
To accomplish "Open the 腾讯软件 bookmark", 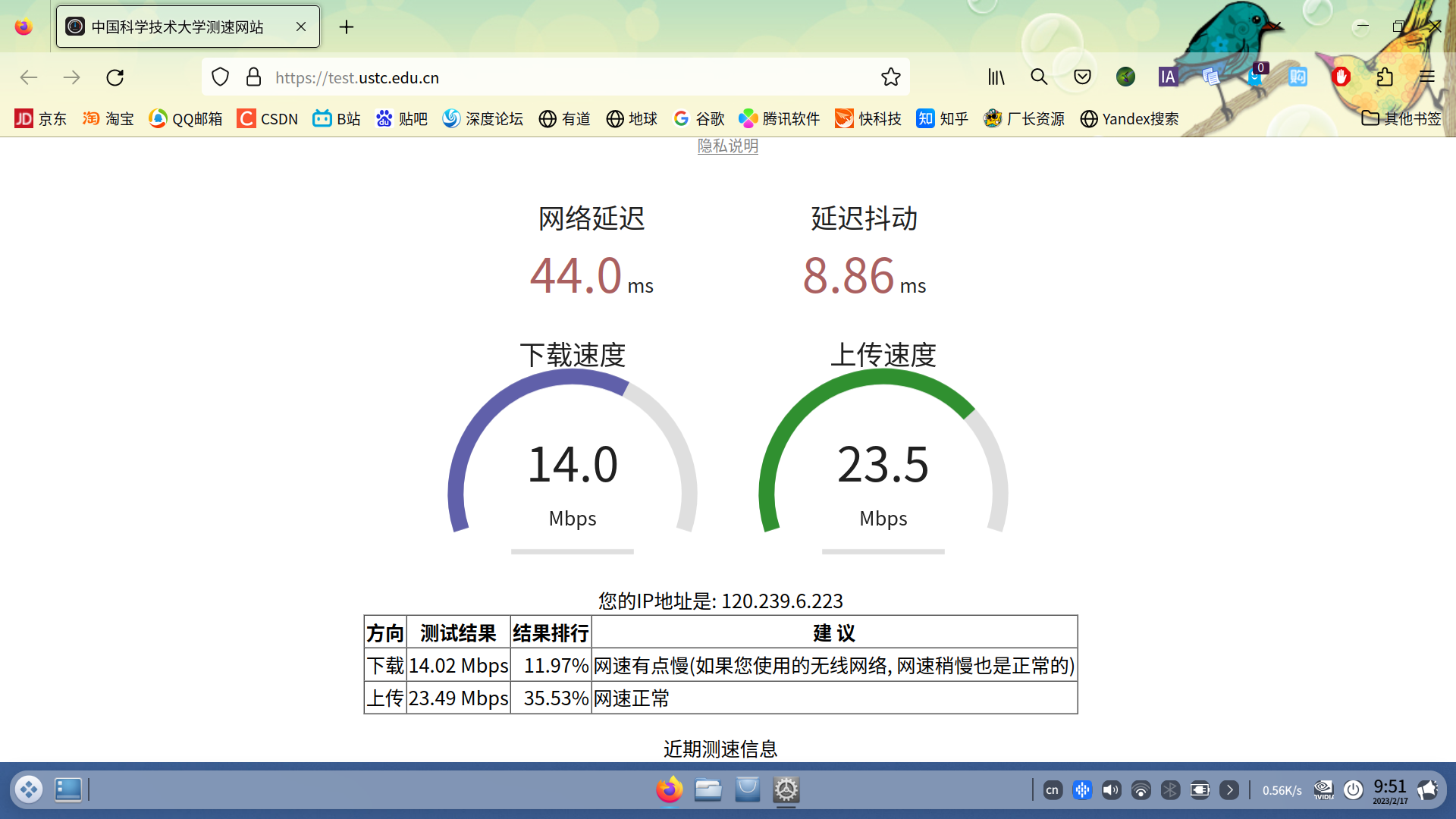I will [x=779, y=119].
